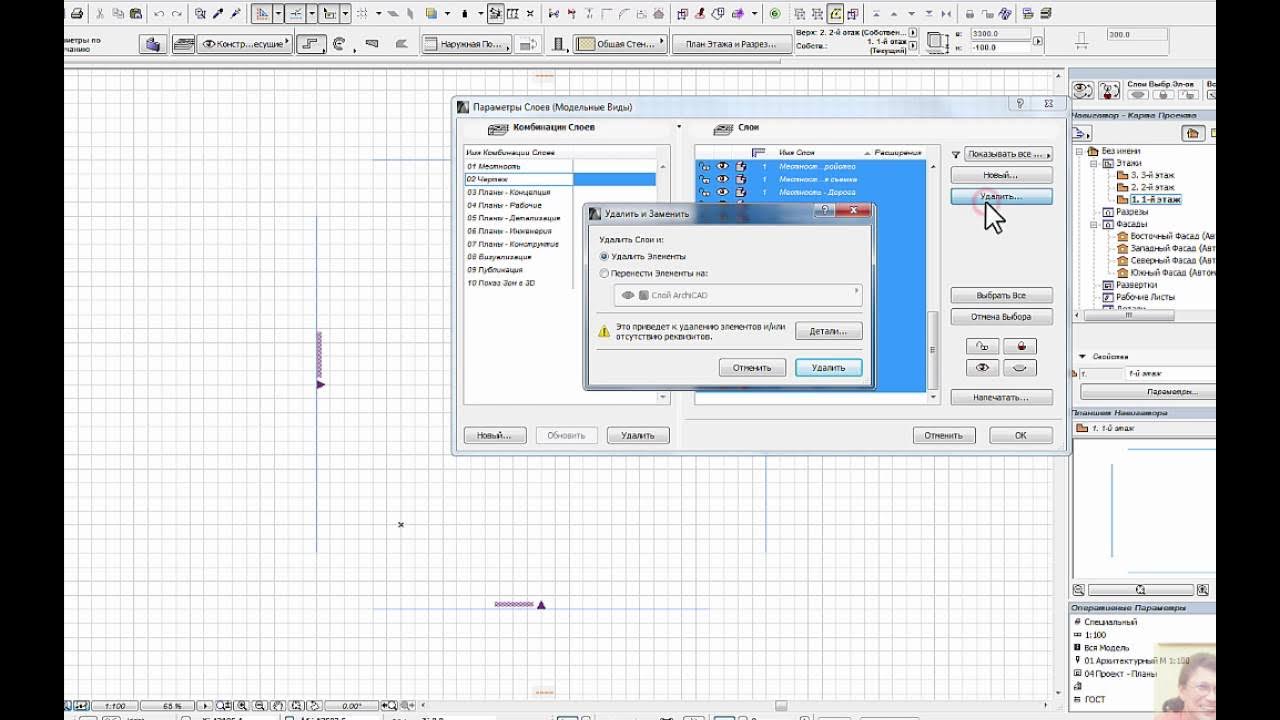Toggle lock icon of Местность - Дорога layer

(x=704, y=192)
